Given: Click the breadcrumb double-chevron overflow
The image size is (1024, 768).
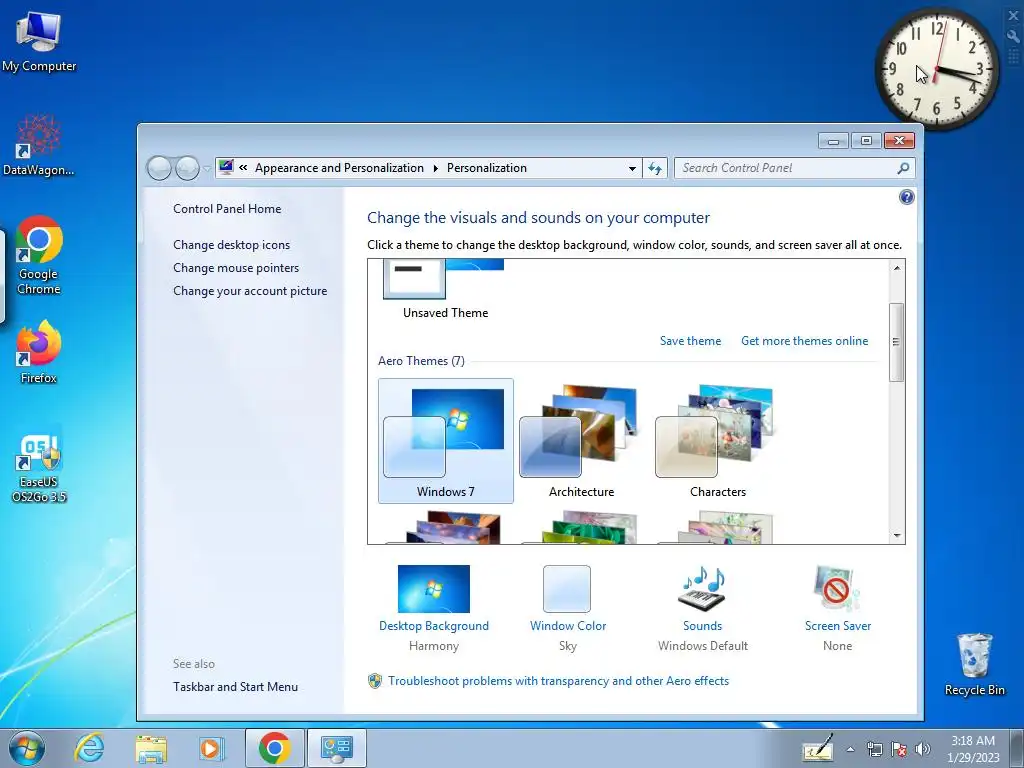Looking at the screenshot, I should 243,168.
